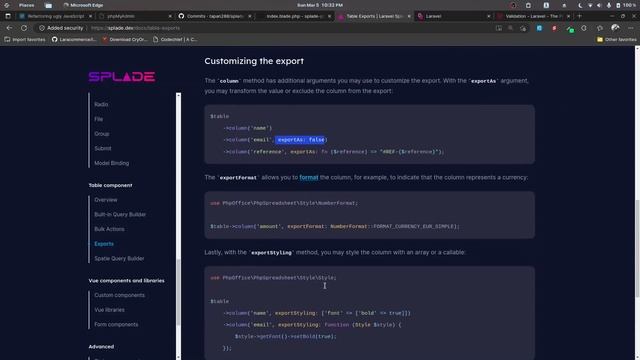
Task: Open the Edge profile avatar
Action: tap(615, 28)
